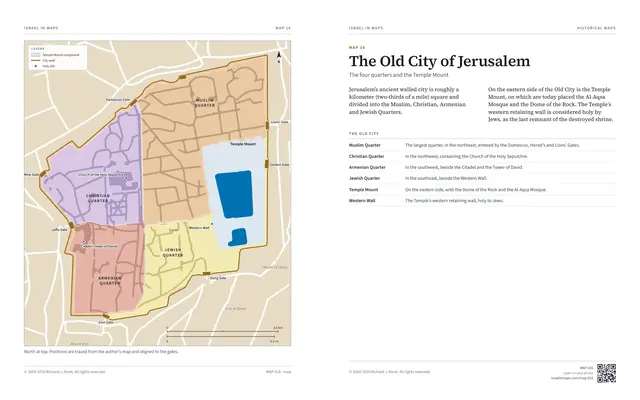The image size is (640, 400).
Task: Click 'HISTORICAL MAPS' header text at top right
Action: 596,28
